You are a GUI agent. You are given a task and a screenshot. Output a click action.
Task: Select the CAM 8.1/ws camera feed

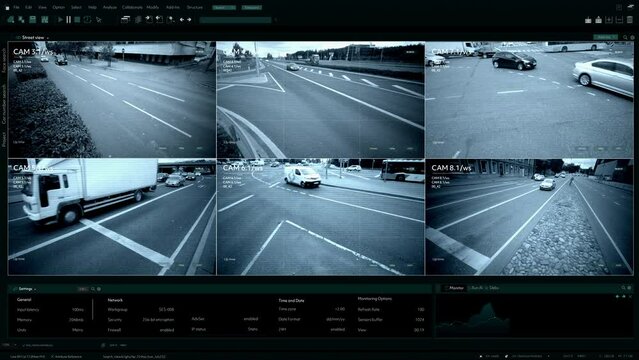click(529, 216)
